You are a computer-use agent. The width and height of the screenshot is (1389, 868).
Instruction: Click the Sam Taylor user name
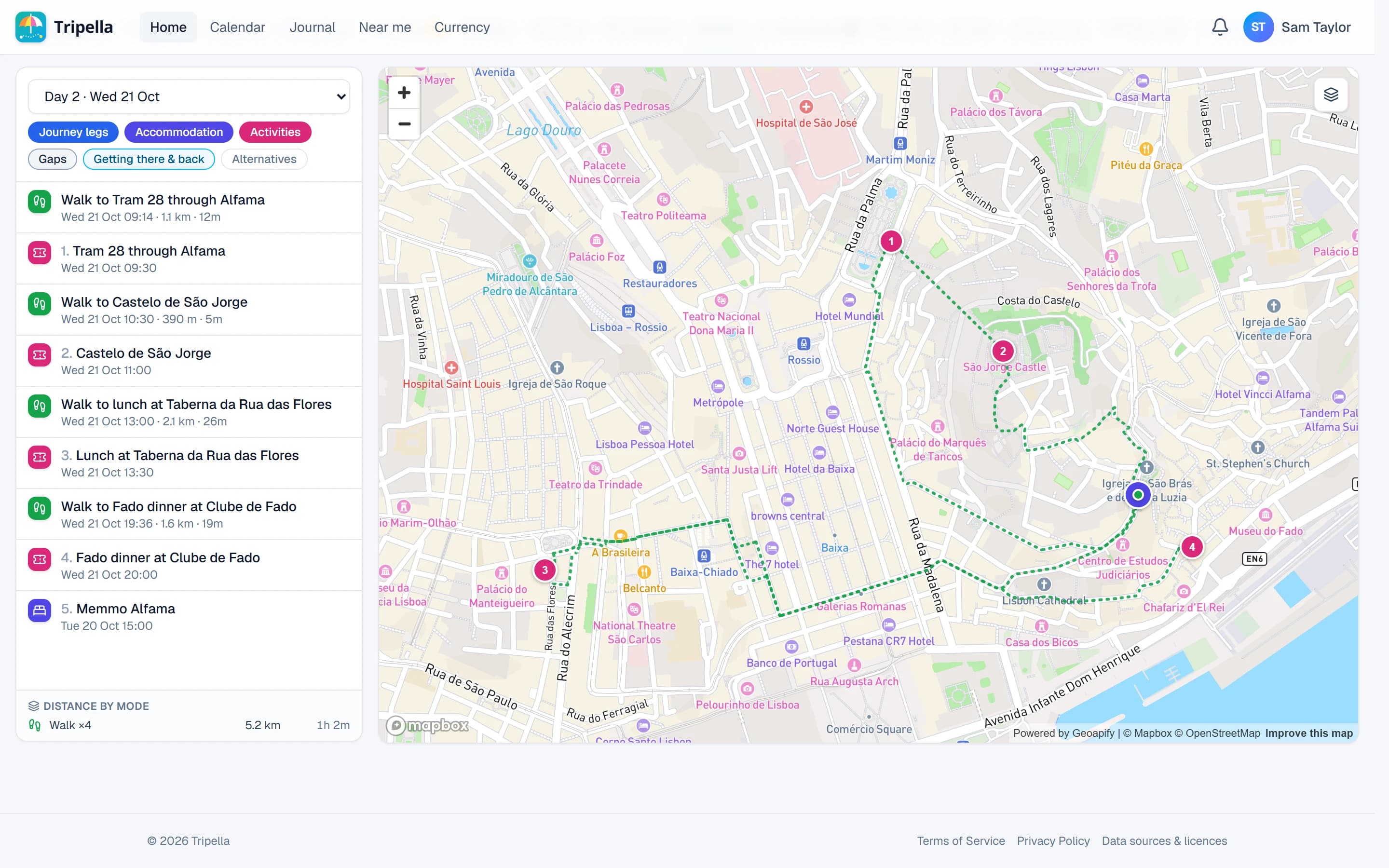click(1316, 27)
